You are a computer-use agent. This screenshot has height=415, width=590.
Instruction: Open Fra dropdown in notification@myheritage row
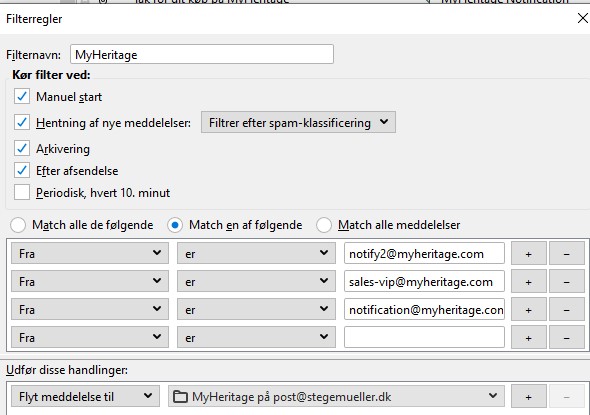click(x=90, y=309)
